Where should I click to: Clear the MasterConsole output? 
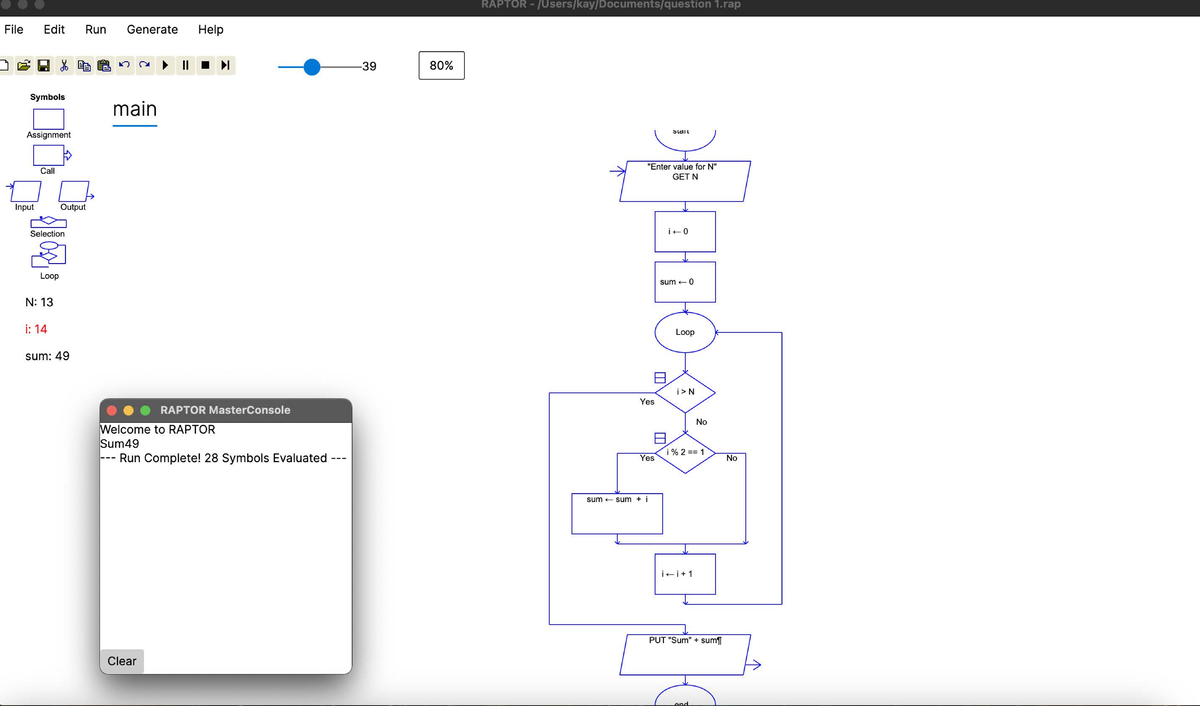coord(122,661)
